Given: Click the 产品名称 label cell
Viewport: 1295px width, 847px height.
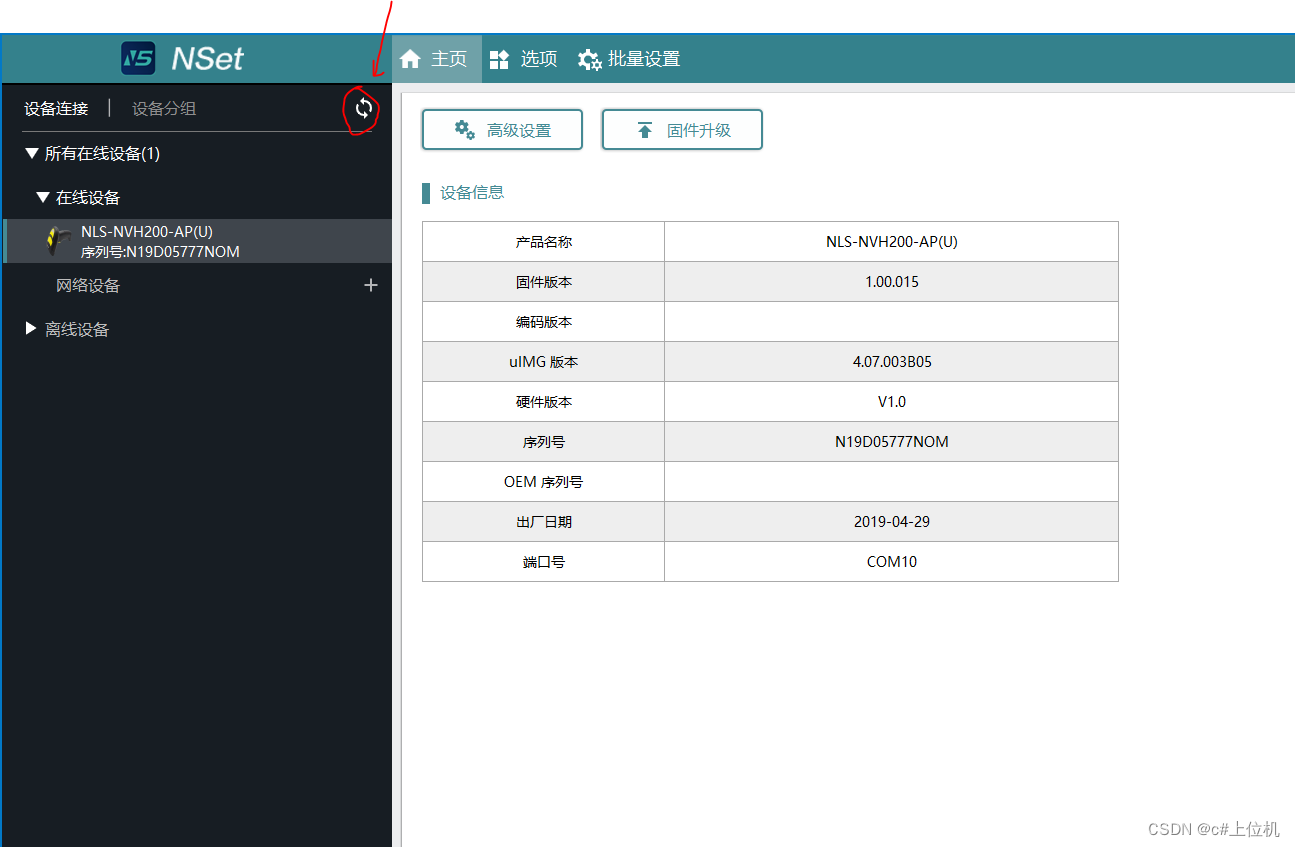Looking at the screenshot, I should click(x=544, y=242).
